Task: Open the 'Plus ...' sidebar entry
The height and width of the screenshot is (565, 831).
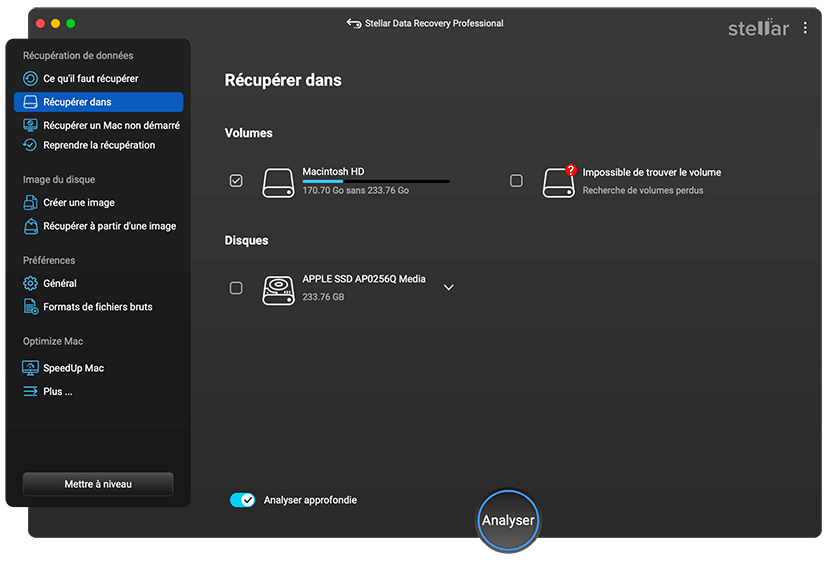Action: click(x=58, y=391)
